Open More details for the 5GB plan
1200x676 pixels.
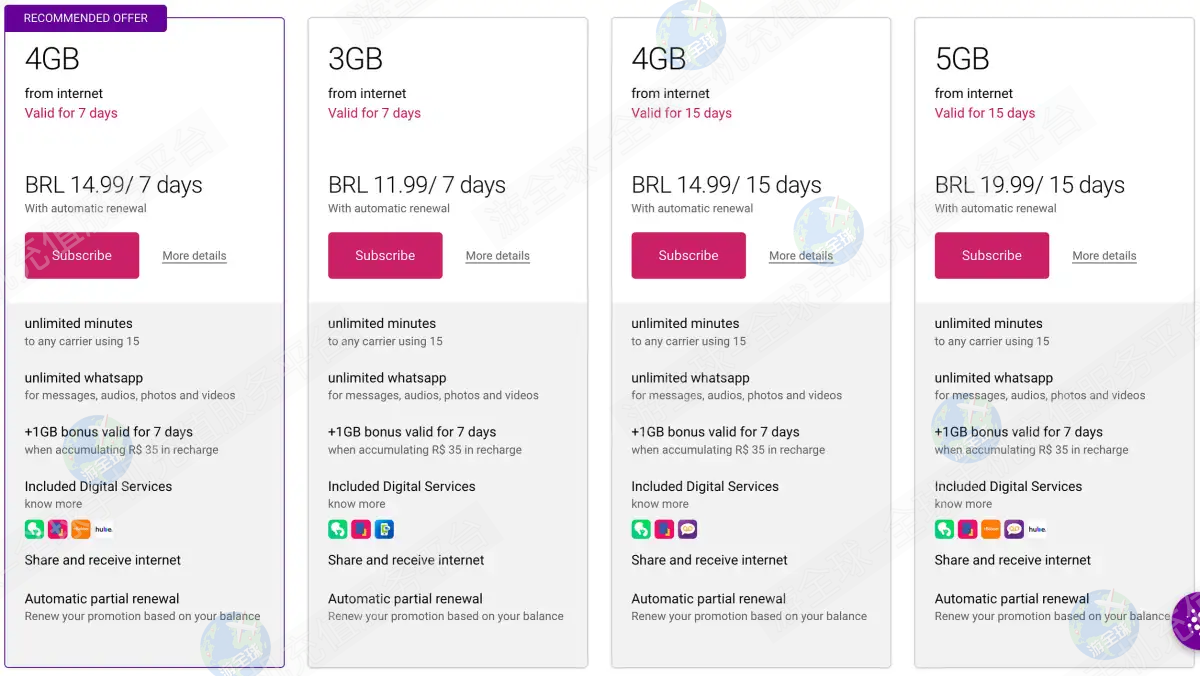1104,256
